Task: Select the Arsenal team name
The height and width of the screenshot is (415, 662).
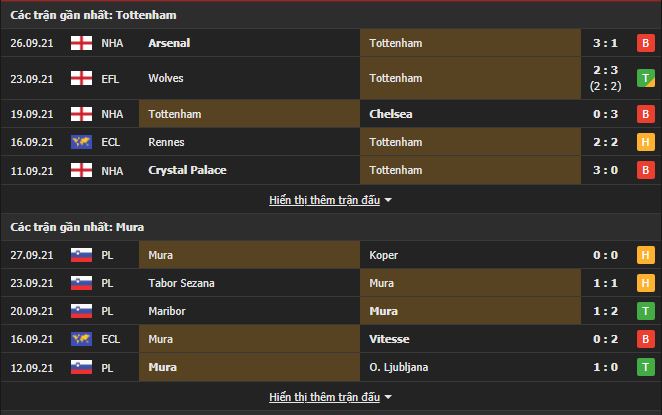Action: pos(169,43)
